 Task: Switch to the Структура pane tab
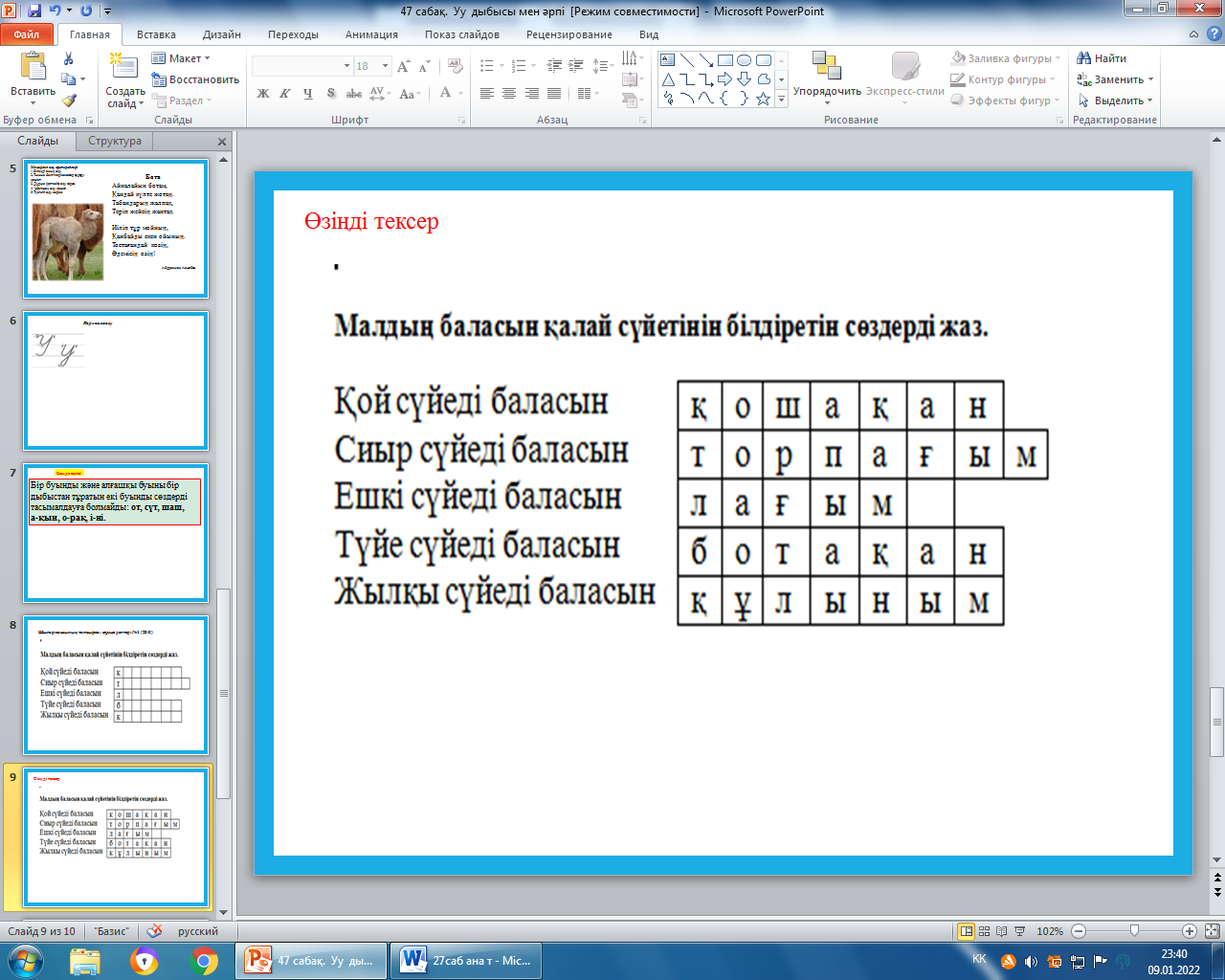pyautogui.click(x=115, y=141)
